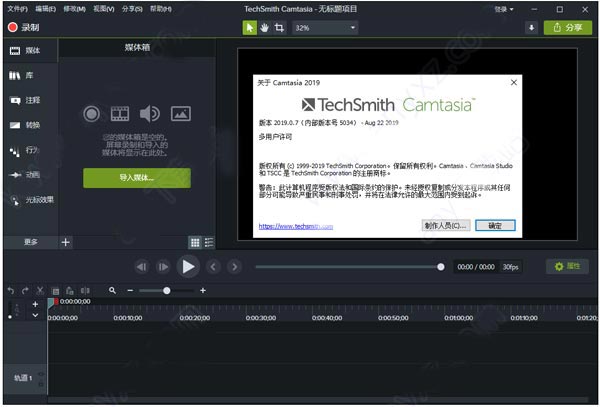Screen dimensions: 600x407
Task: Start recording with the red Record button
Action: pos(23,27)
